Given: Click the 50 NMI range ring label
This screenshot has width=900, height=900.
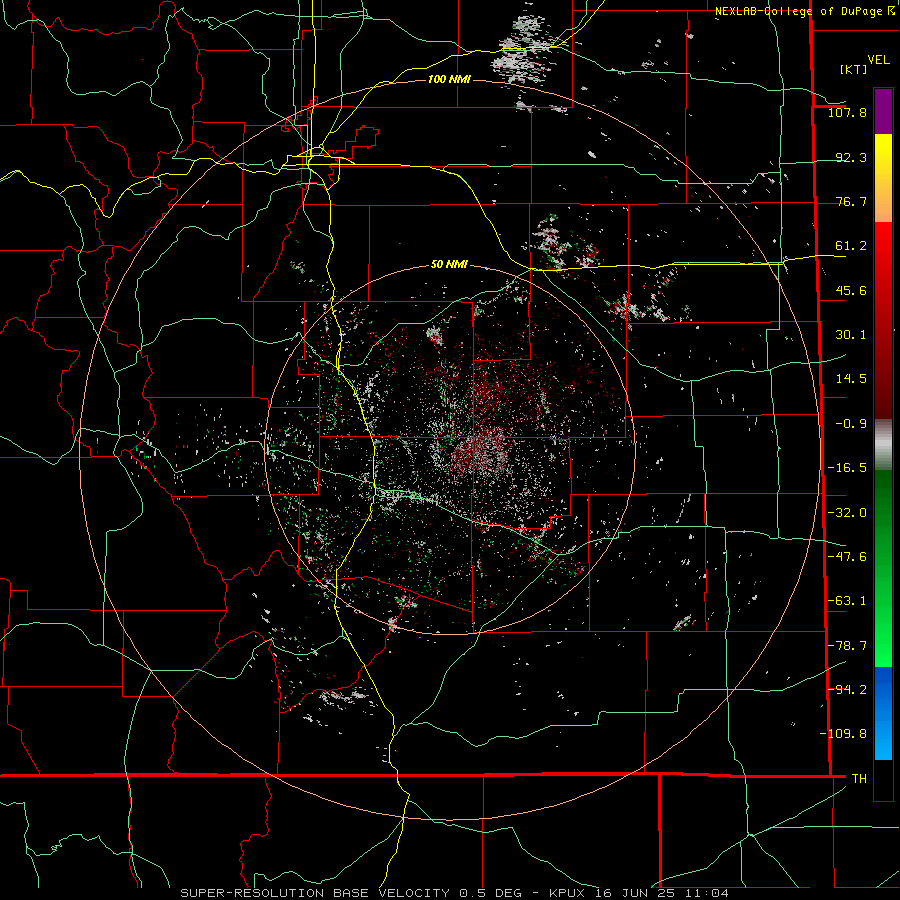Looking at the screenshot, I should pyautogui.click(x=449, y=265).
